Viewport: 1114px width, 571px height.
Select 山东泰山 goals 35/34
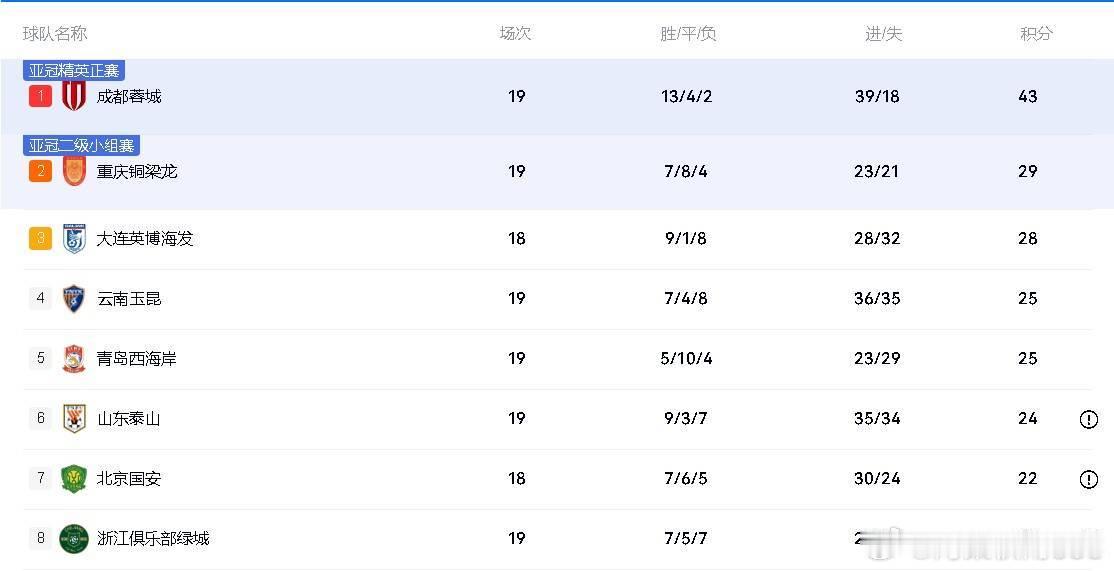coord(877,418)
